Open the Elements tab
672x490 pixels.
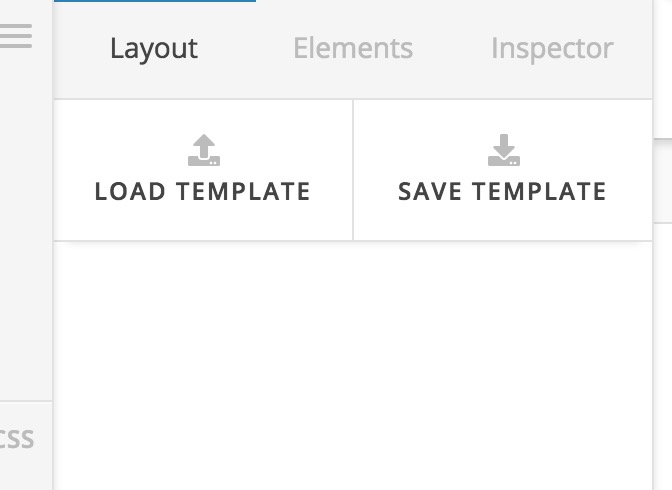pos(352,48)
